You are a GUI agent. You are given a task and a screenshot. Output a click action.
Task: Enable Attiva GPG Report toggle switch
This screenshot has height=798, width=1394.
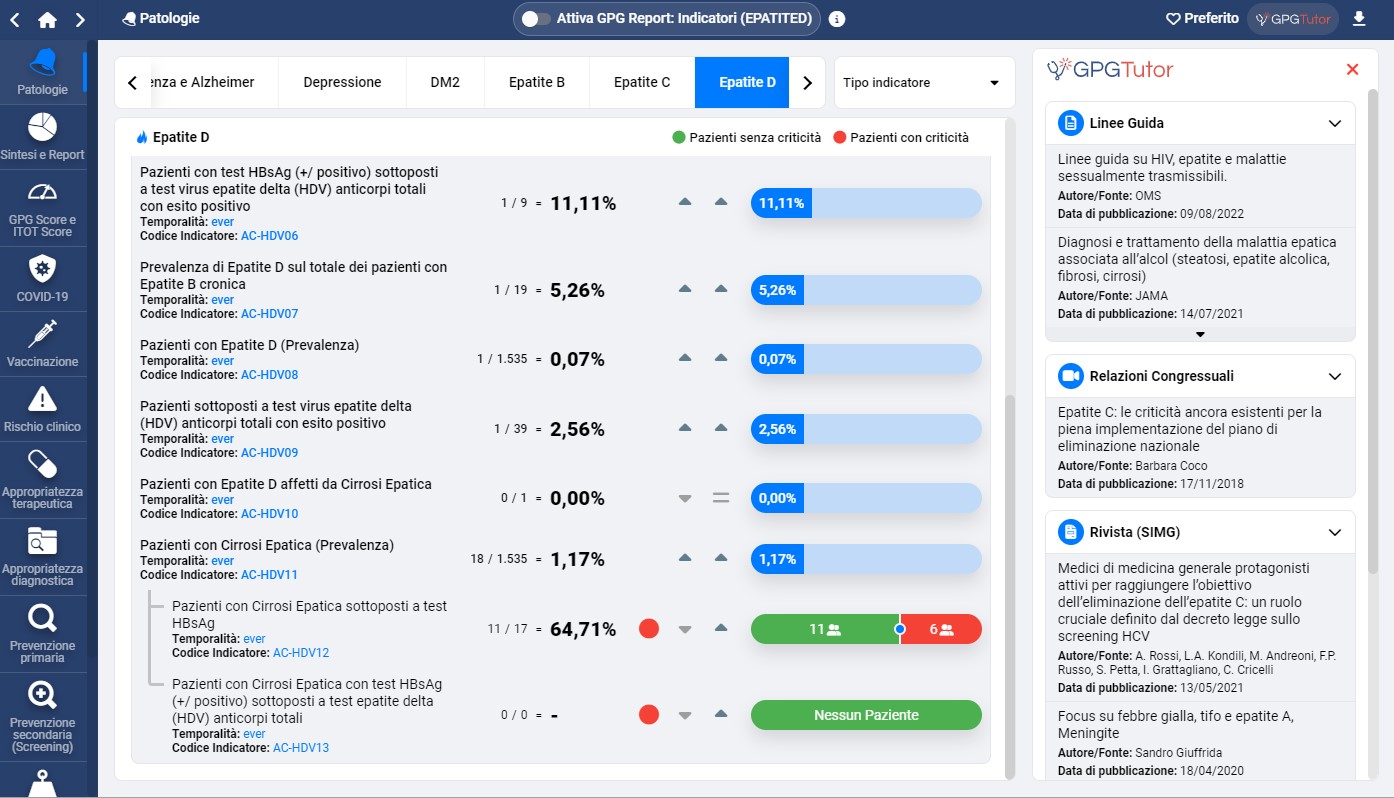point(536,19)
